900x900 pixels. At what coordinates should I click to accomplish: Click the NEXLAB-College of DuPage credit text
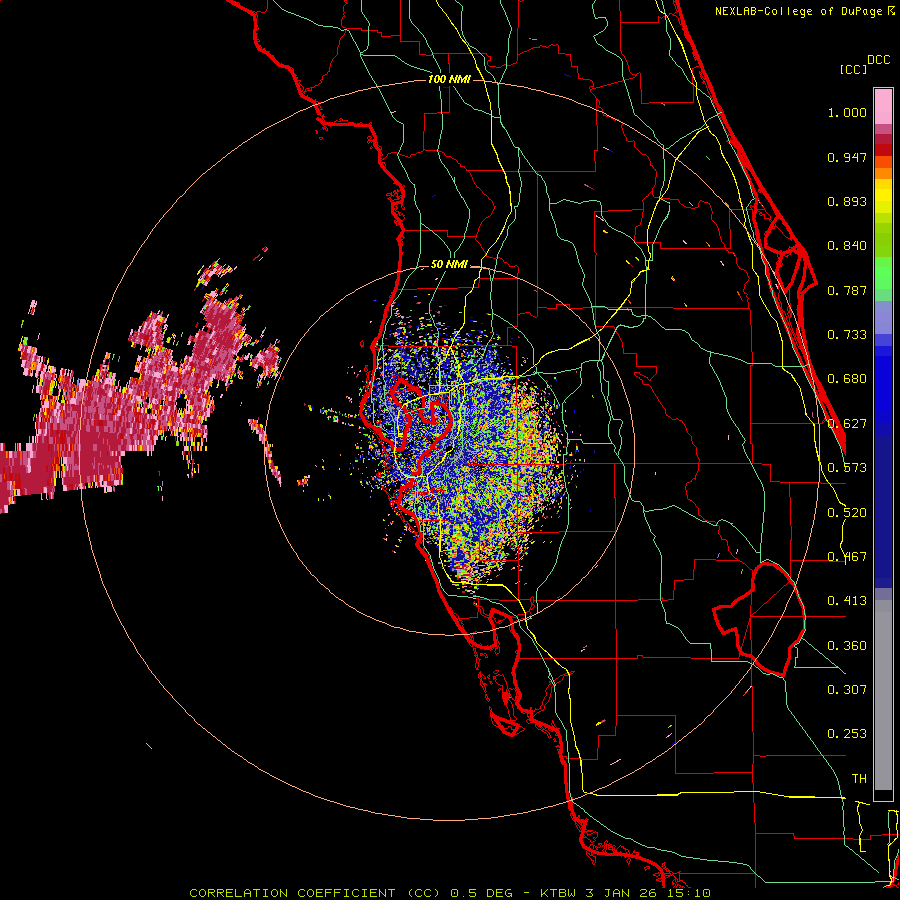tap(799, 11)
